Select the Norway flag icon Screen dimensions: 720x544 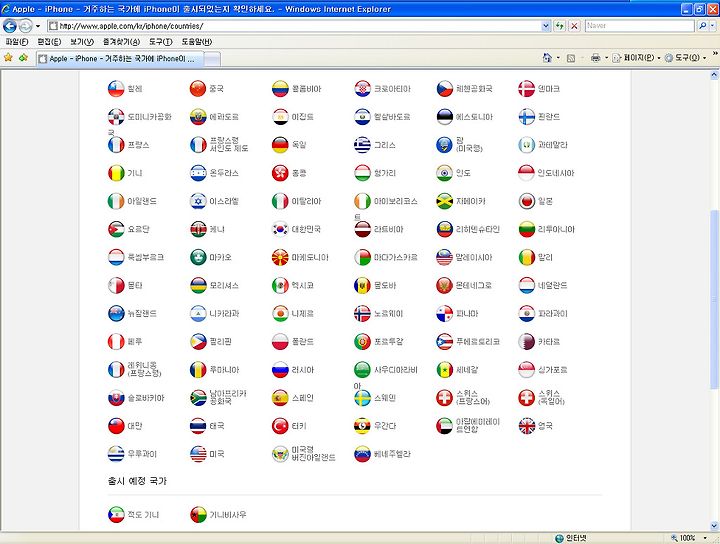pyautogui.click(x=362, y=314)
